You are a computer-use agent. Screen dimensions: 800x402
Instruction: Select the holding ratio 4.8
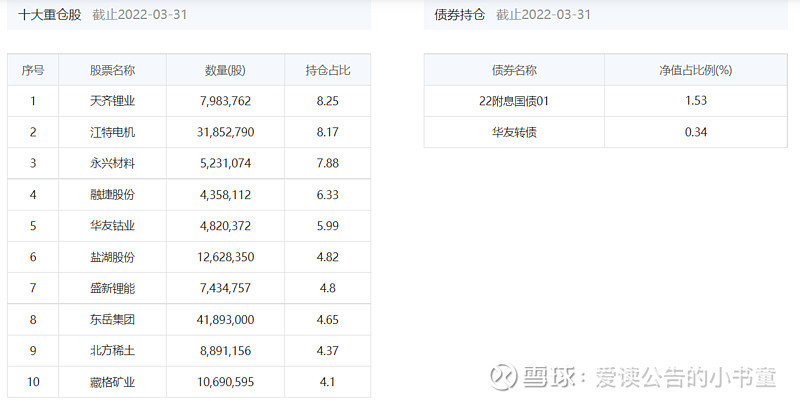tap(328, 288)
